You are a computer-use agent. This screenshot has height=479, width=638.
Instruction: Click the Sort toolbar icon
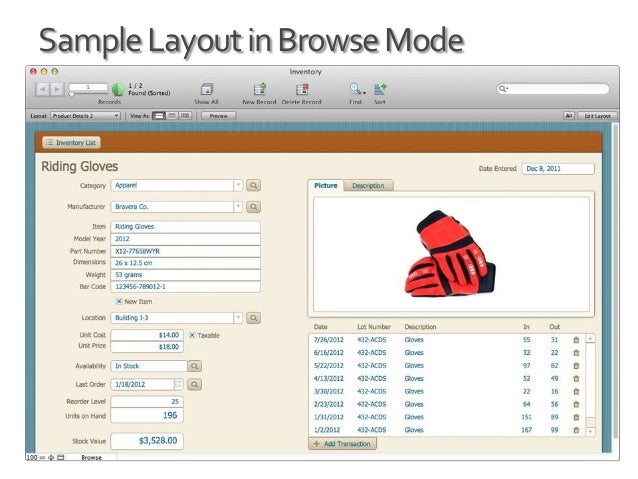pyautogui.click(x=380, y=89)
